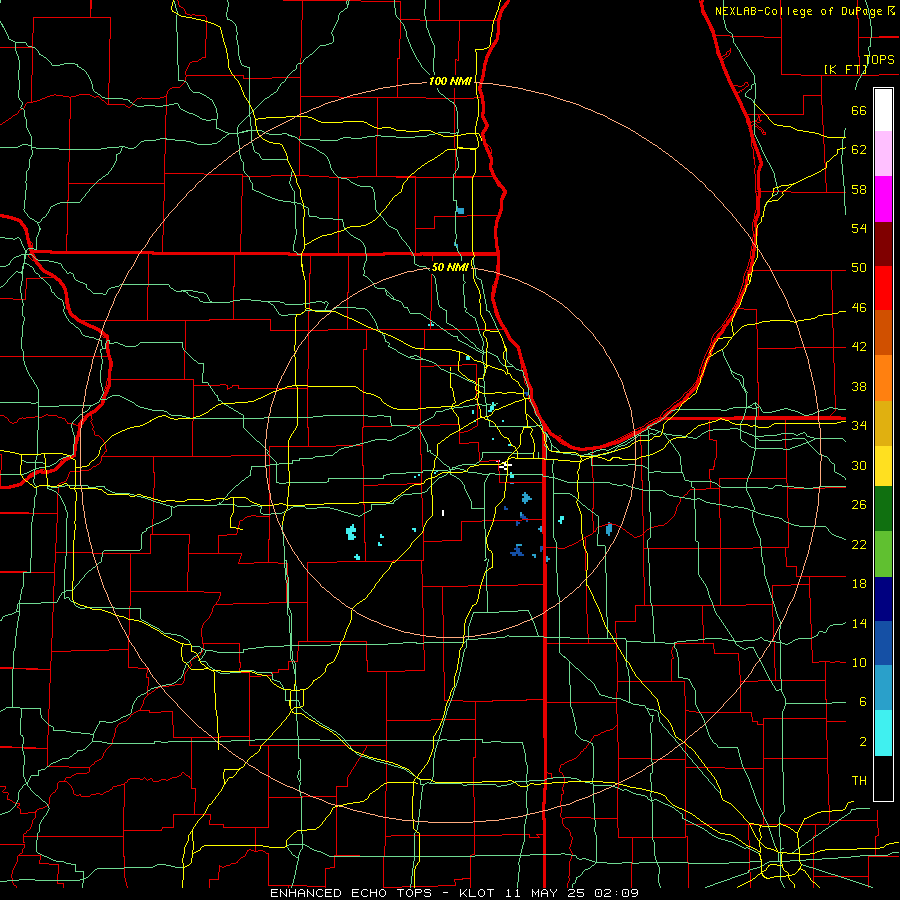Click the "22" legend value

(x=859, y=544)
